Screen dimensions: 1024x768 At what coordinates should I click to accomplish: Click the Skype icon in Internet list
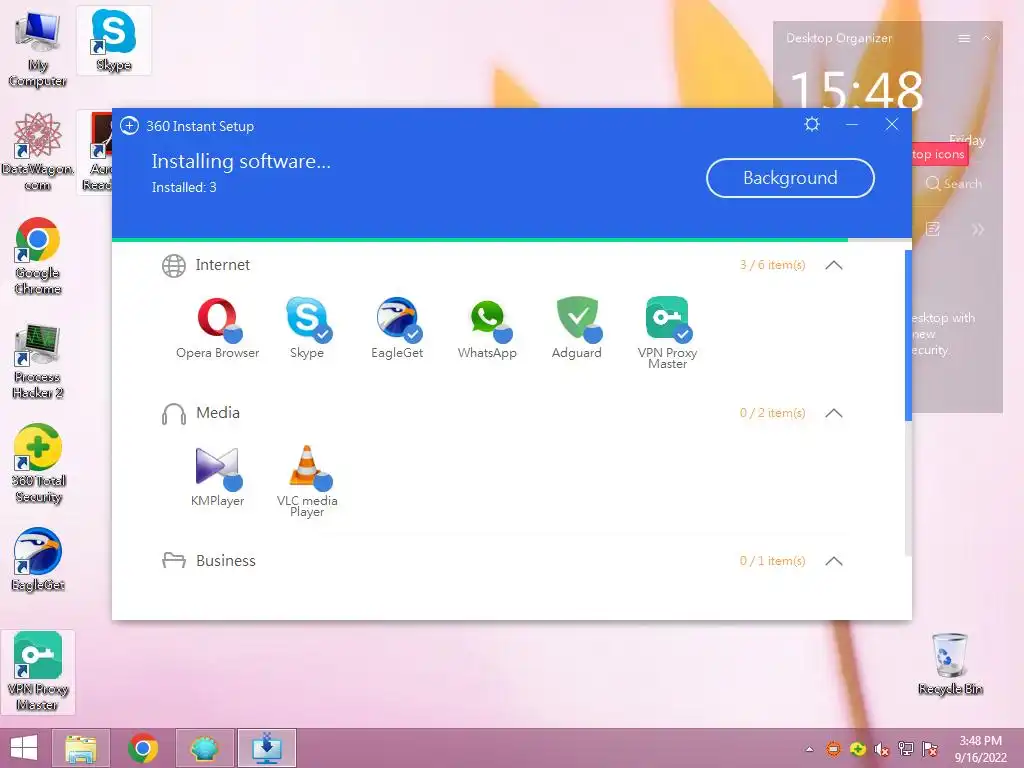click(307, 319)
